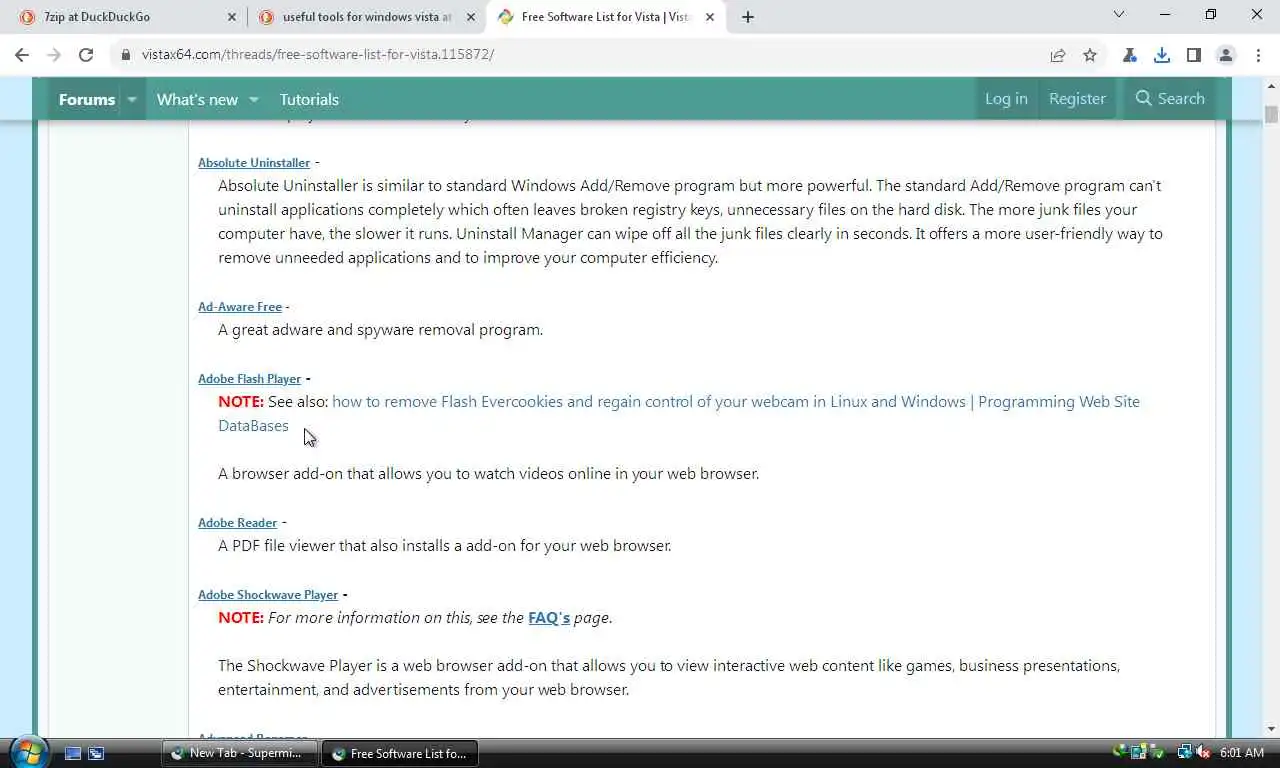
Task: Click the address bar URL field
Action: (580, 55)
